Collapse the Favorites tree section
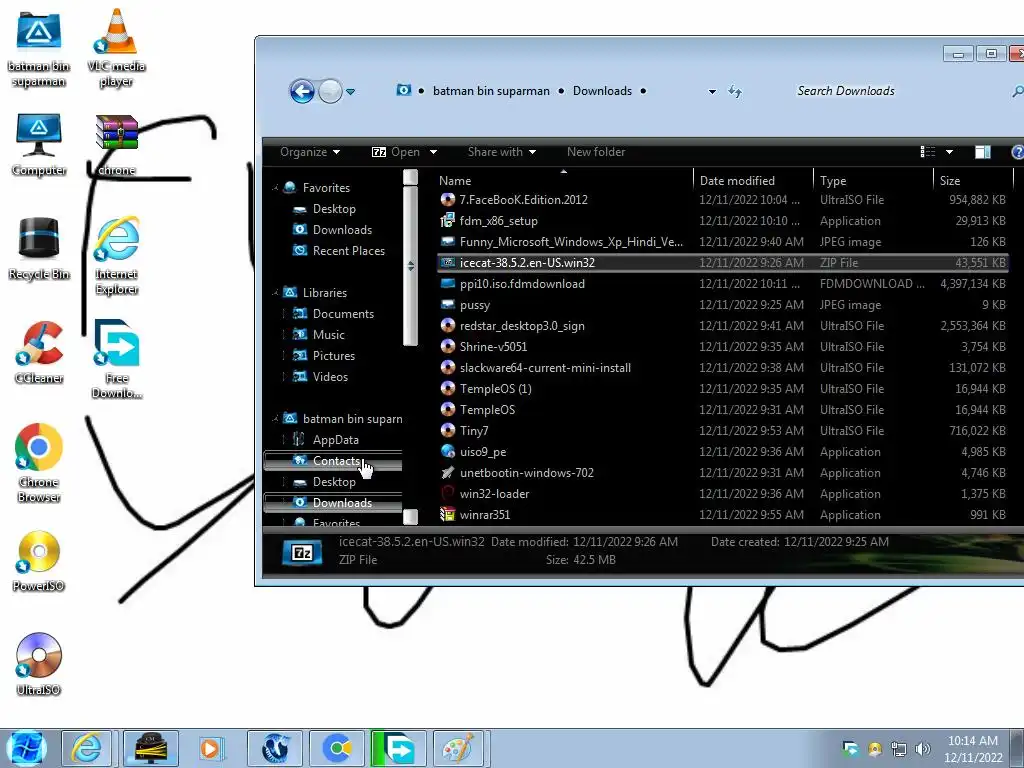This screenshot has width=1024, height=768. point(275,188)
